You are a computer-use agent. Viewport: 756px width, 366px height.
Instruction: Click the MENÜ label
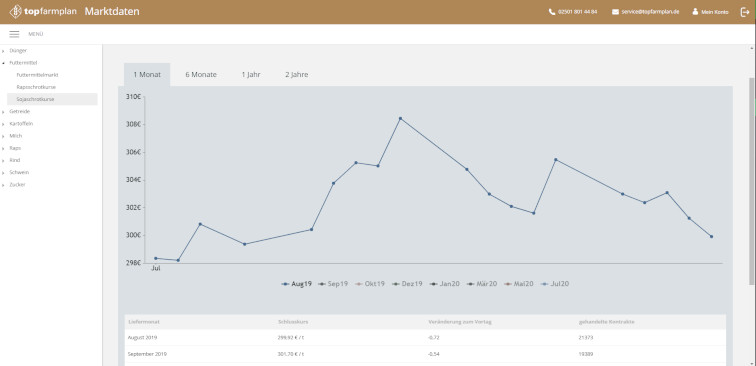(x=36, y=34)
